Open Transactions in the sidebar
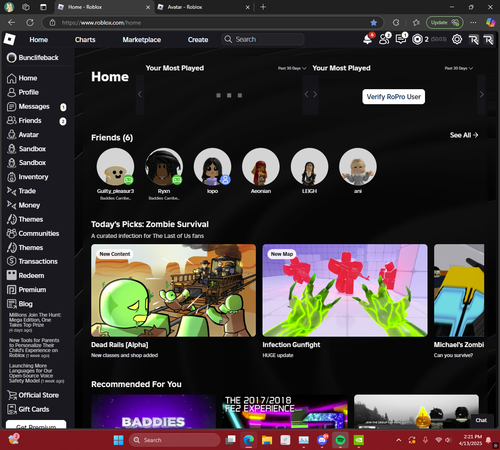This screenshot has height=450, width=500. pyautogui.click(x=32, y=261)
